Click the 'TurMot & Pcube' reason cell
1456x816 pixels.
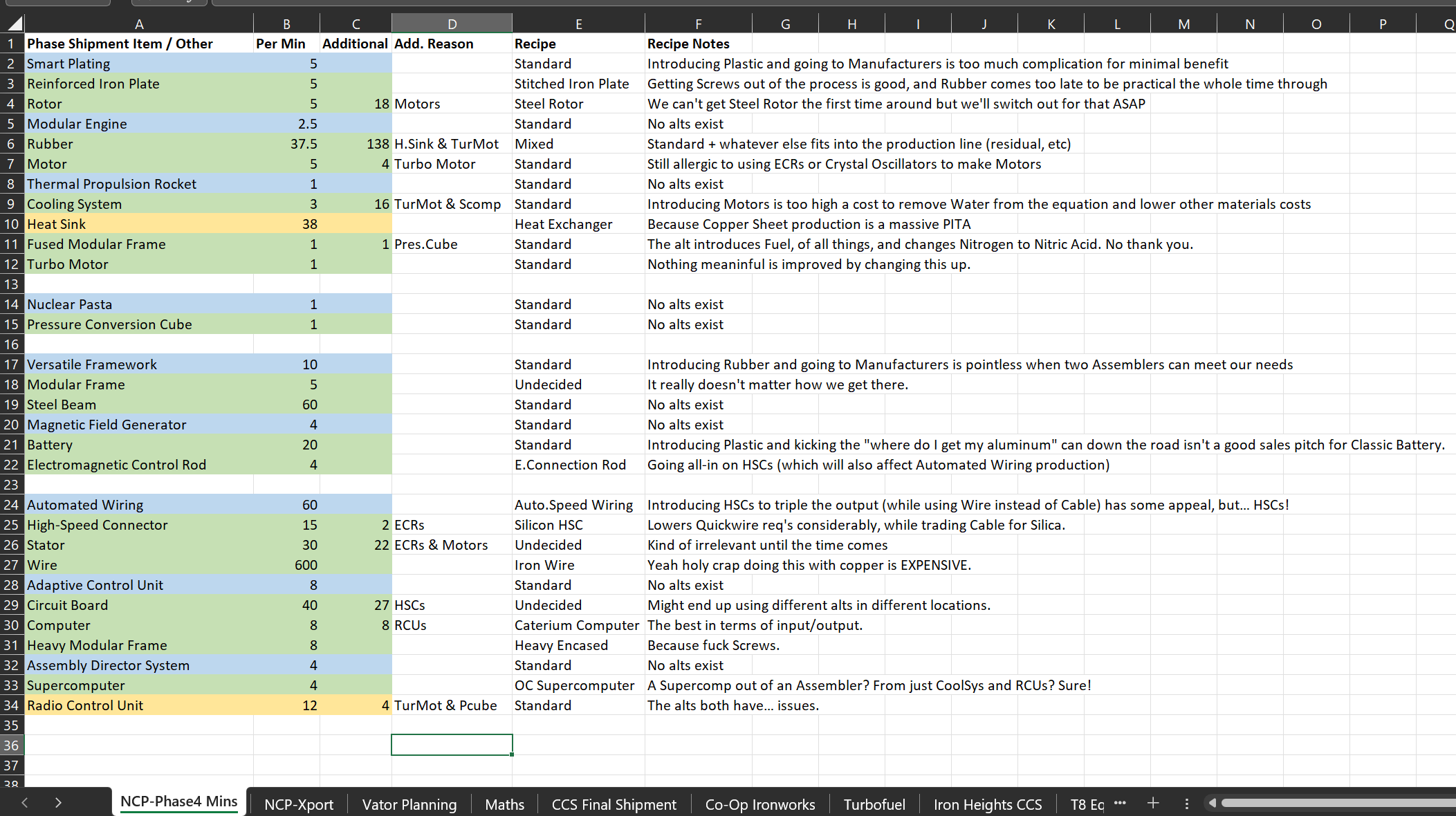point(452,705)
